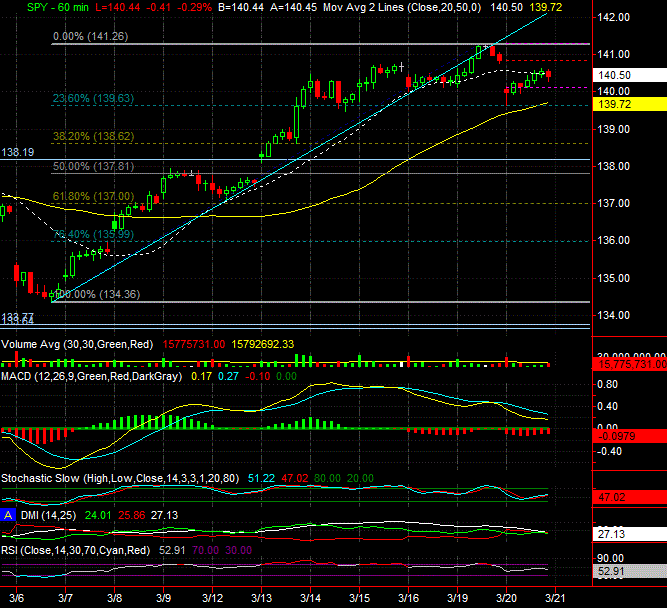The image size is (667, 608).
Task: Open the Stochastic Slow study label
Action: [x=120, y=478]
